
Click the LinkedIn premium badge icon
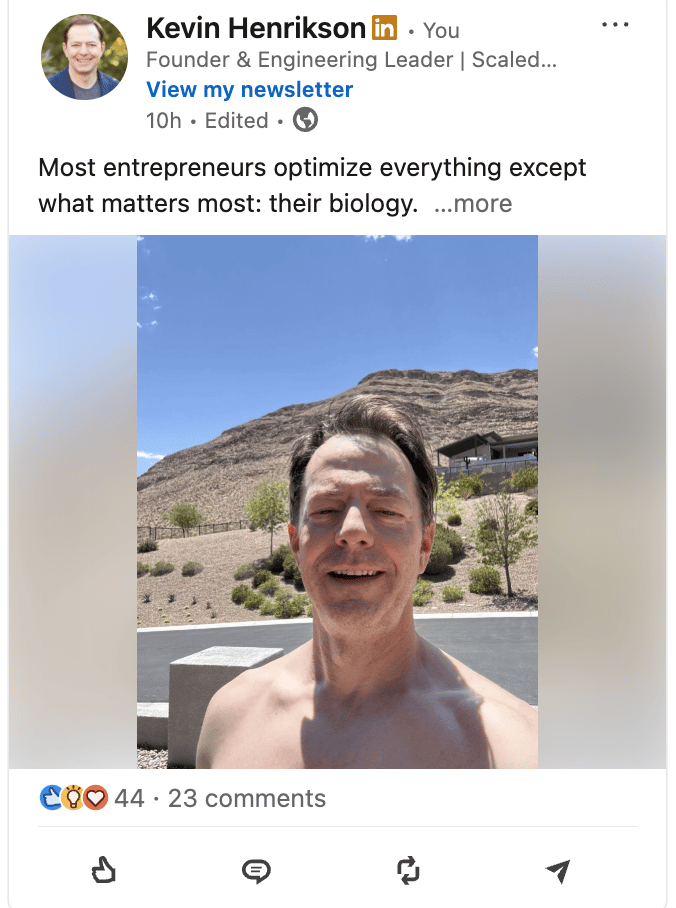384,27
